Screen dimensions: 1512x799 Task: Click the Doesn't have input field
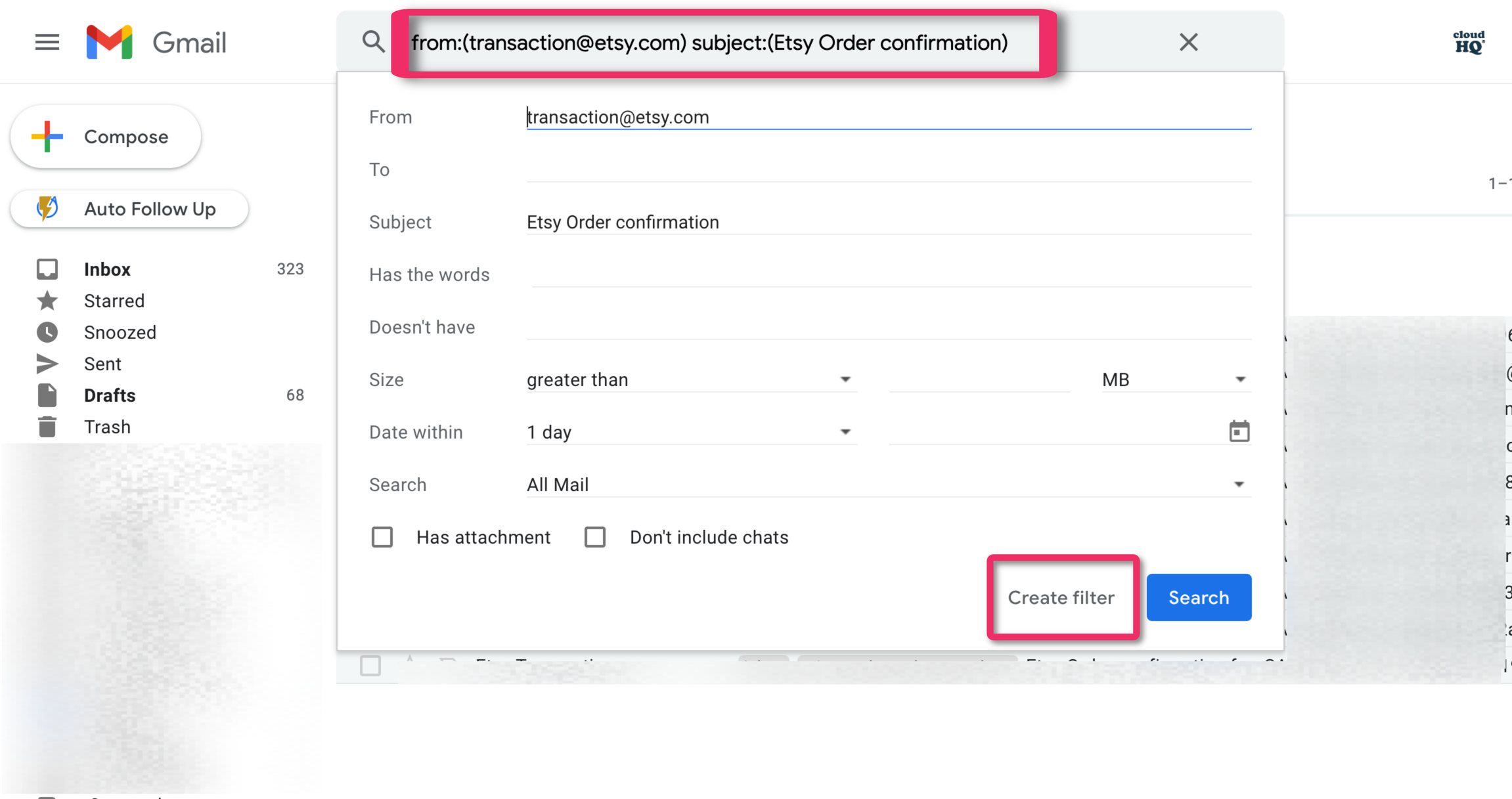coord(889,327)
